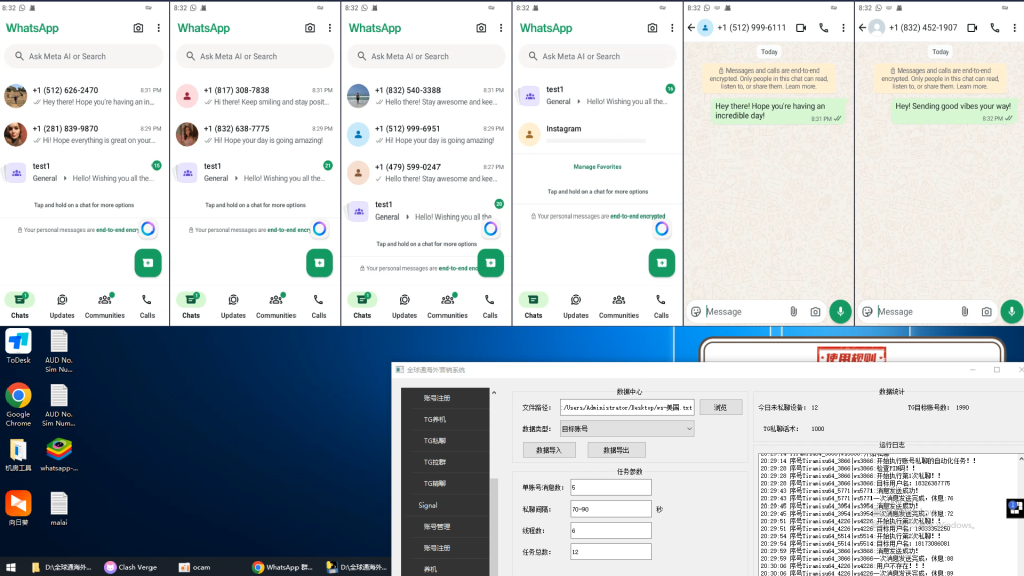Open chat with +1 (512) 626-2470
Image resolution: width=1024 pixels, height=576 pixels.
click(x=85, y=95)
